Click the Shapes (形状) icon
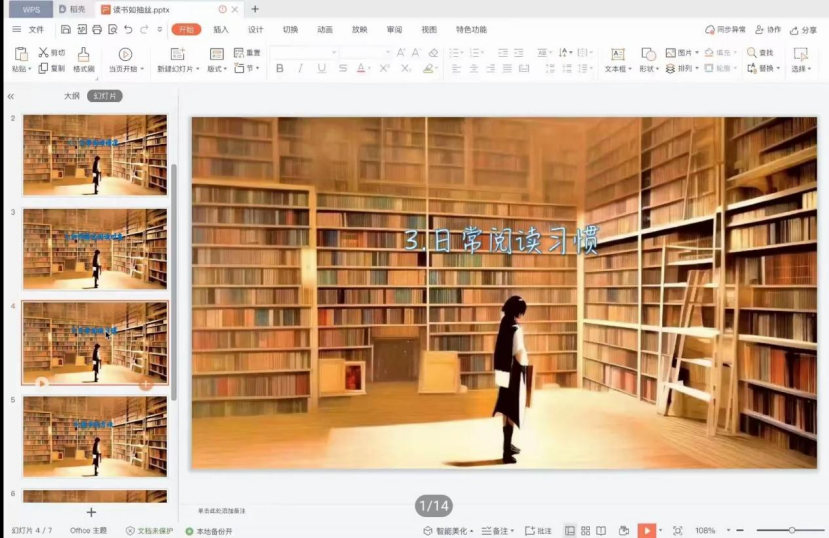The image size is (829, 538). pyautogui.click(x=648, y=54)
